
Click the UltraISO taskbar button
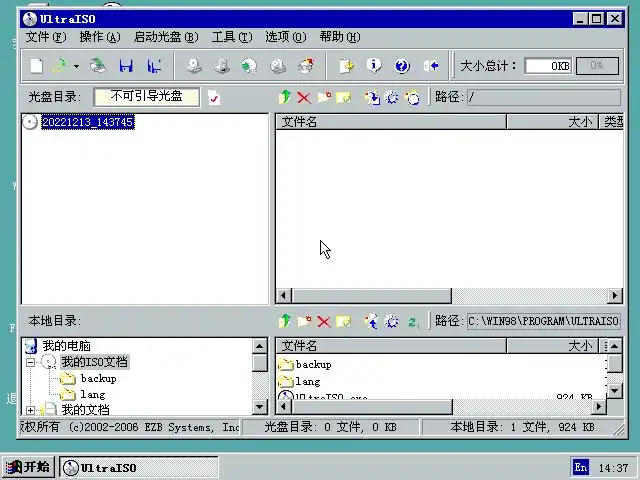pos(139,467)
